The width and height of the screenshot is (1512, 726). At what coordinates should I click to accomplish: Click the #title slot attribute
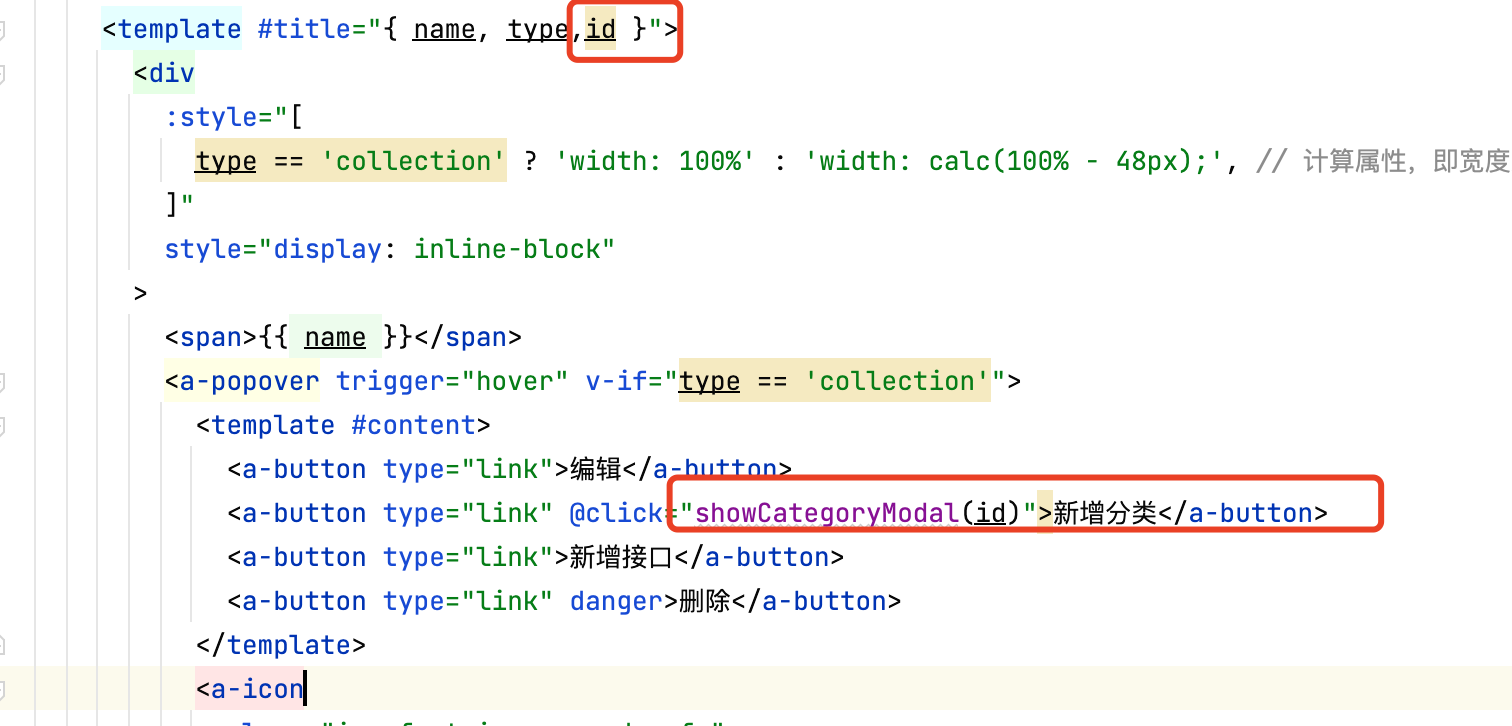[x=306, y=30]
